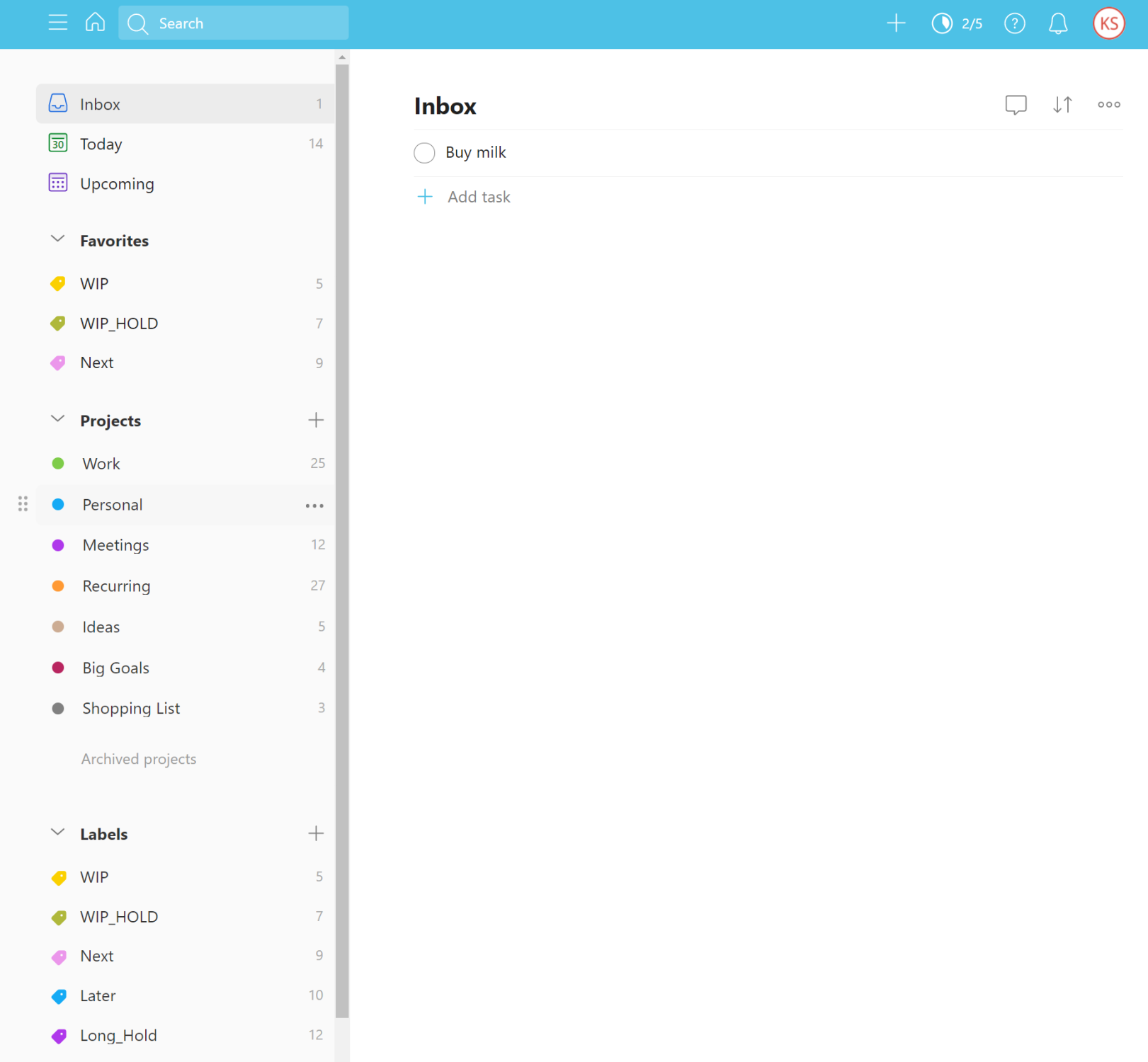Screen dimensions: 1148x1062
Task: Click the orange Recurring color dot
Action: 58,586
